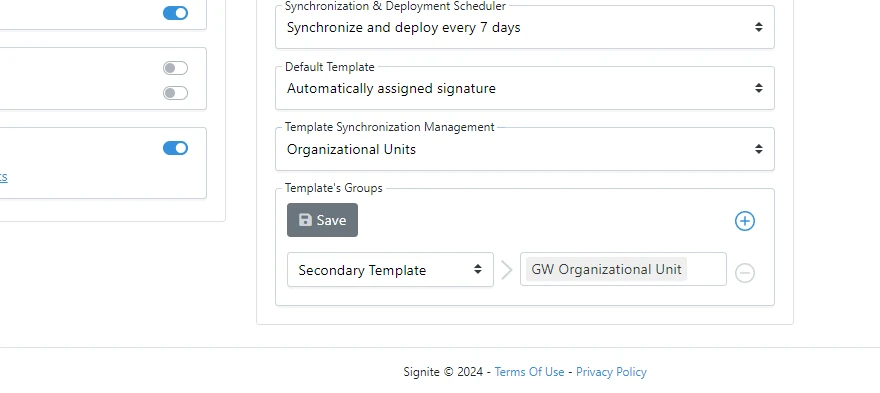This screenshot has height=393, width=880.
Task: Click the up-down arrows on Organizational Units select
Action: pos(759,149)
